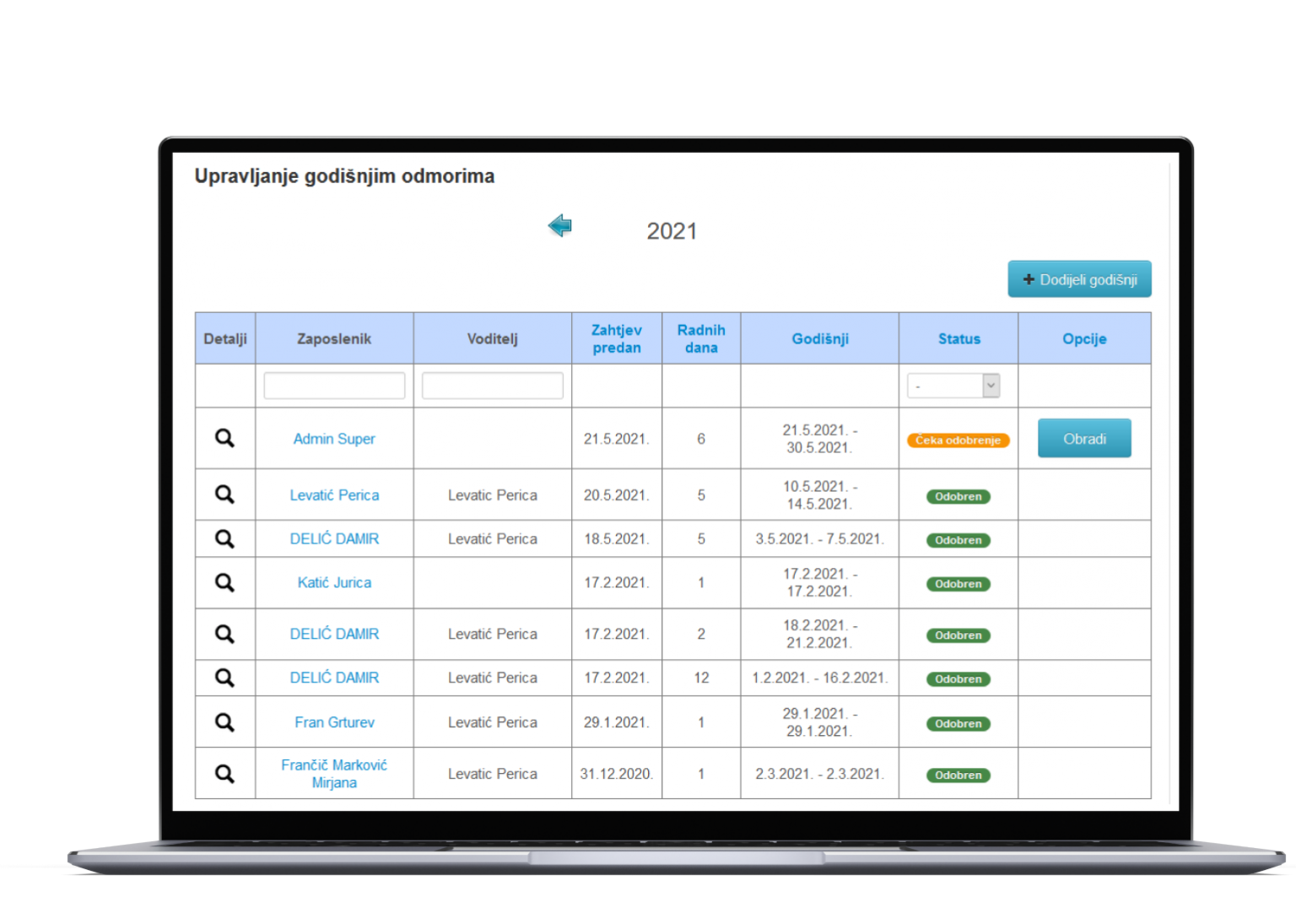Click the Čeka odobrenje status badge
The height and width of the screenshot is (924, 1296).
(958, 440)
